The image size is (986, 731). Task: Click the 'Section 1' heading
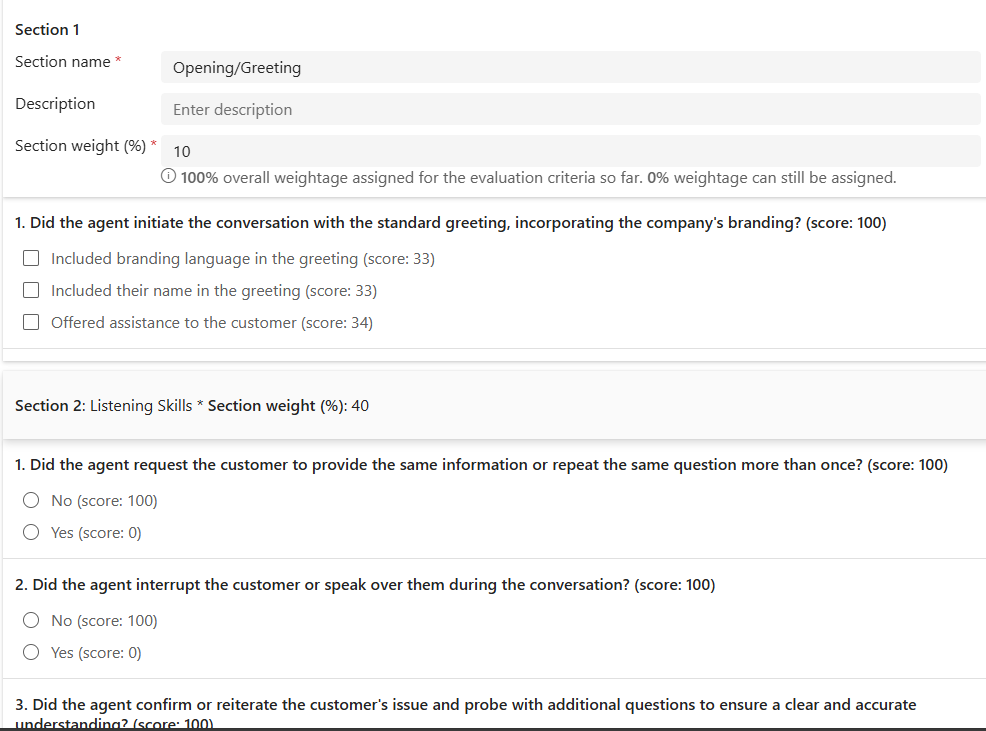(x=47, y=30)
